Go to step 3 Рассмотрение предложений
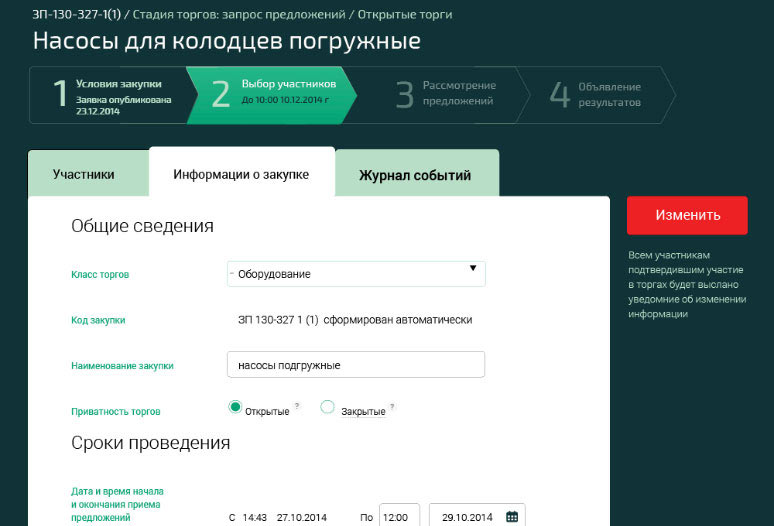This screenshot has width=774, height=526. coord(448,94)
